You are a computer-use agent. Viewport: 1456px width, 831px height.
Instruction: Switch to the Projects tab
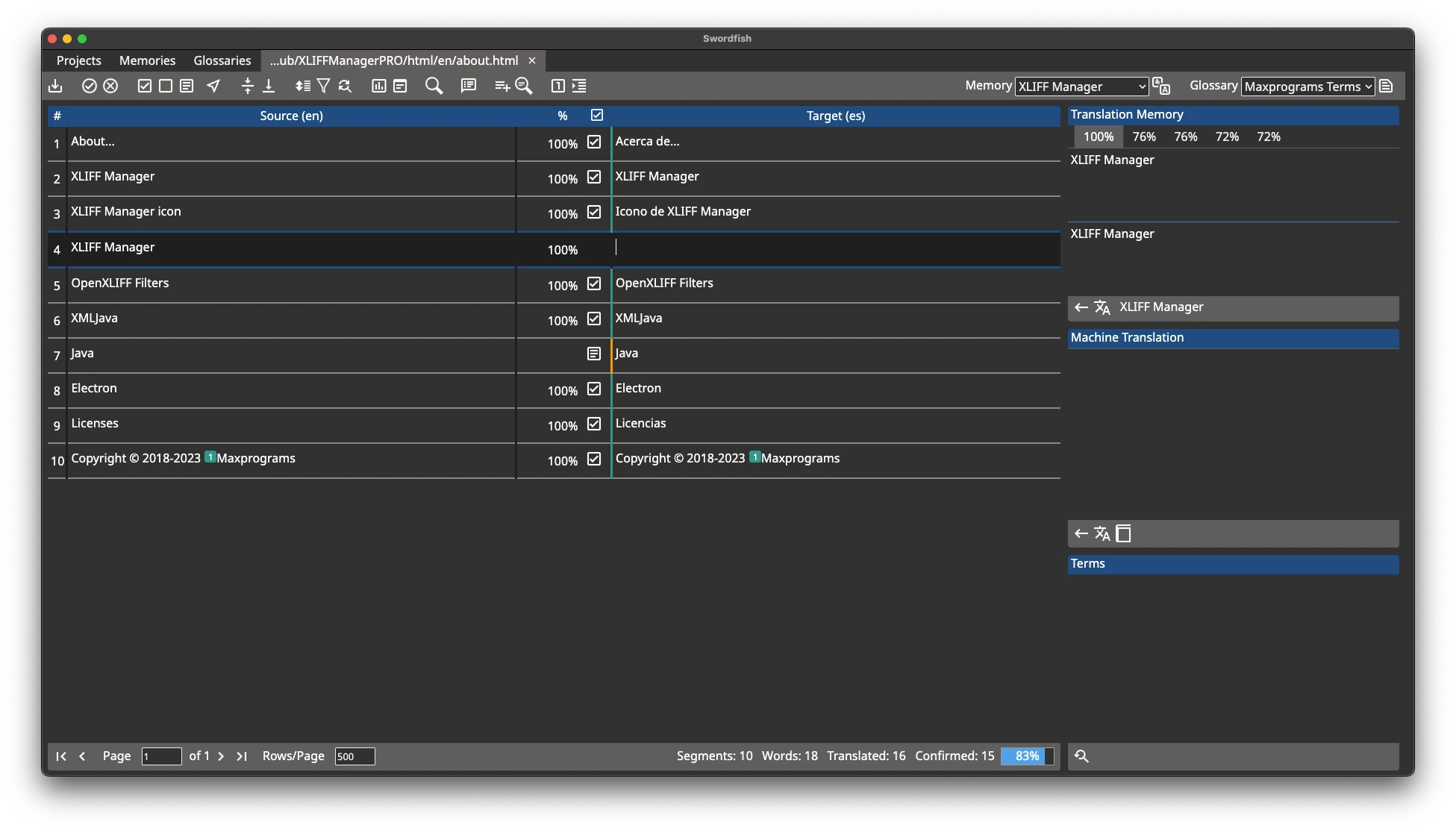[x=78, y=60]
